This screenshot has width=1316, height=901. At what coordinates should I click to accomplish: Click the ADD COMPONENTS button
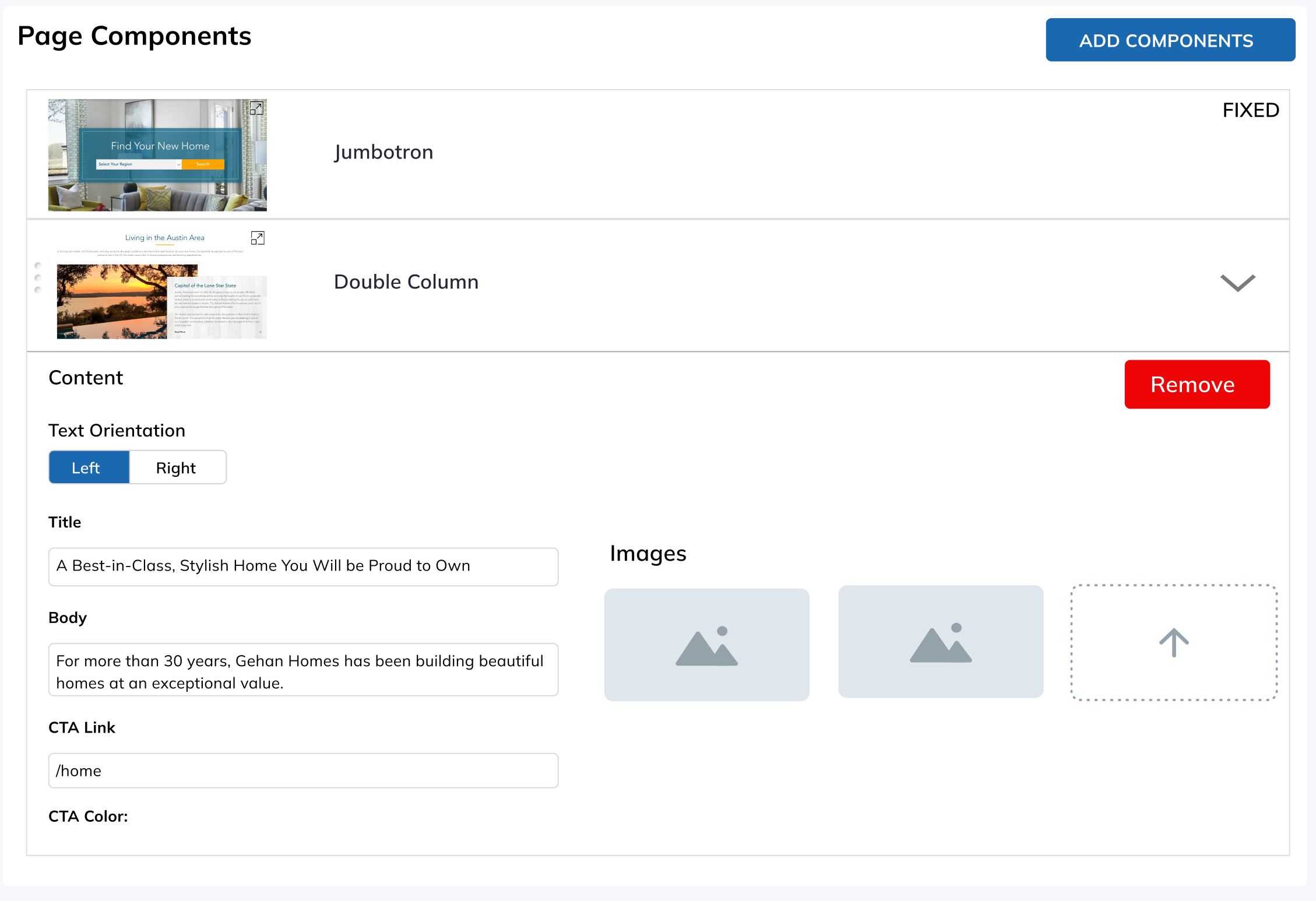pos(1170,40)
